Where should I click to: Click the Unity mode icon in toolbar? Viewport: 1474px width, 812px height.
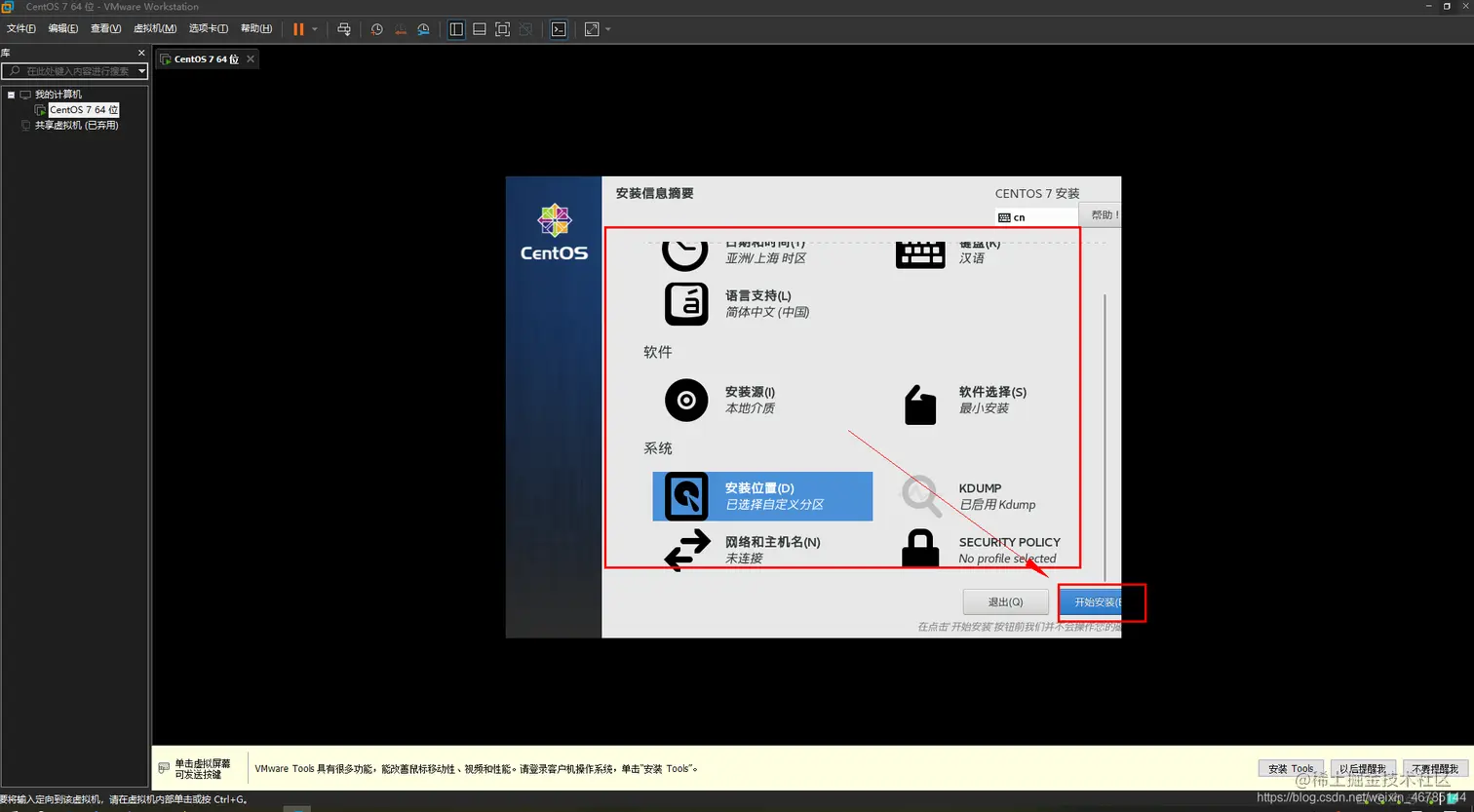[525, 29]
